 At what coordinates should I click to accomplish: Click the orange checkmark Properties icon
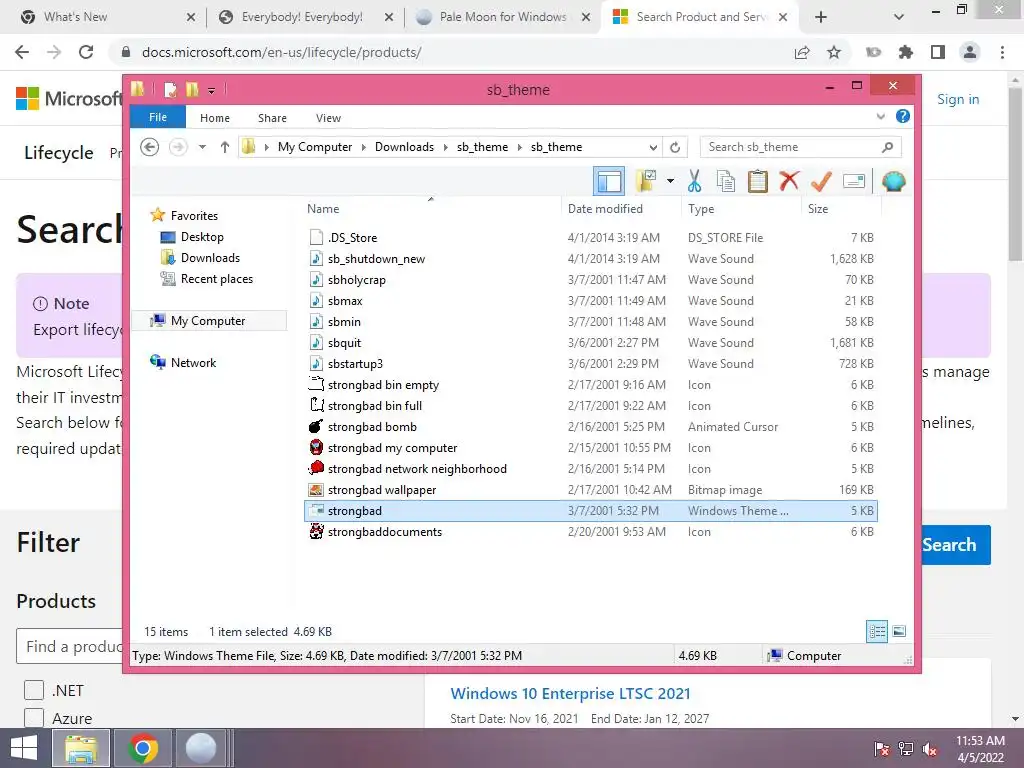(821, 181)
